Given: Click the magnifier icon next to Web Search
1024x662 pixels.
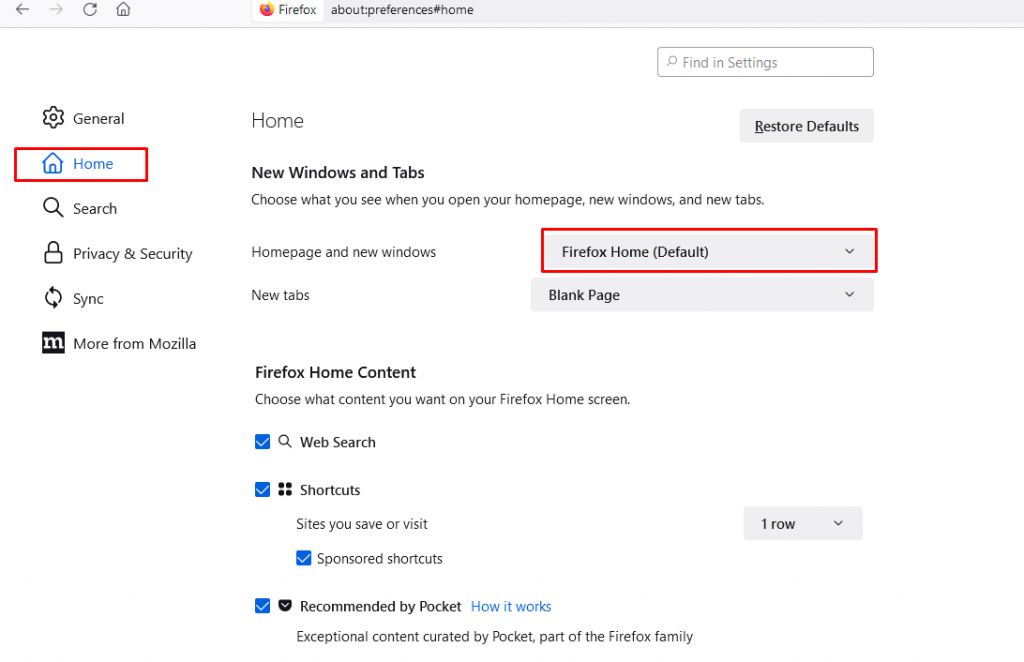Looking at the screenshot, I should coord(285,441).
